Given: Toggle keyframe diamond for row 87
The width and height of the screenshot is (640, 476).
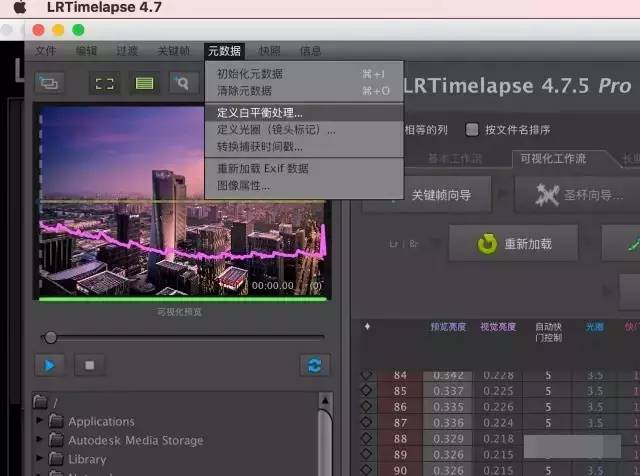Looking at the screenshot, I should click(367, 423).
